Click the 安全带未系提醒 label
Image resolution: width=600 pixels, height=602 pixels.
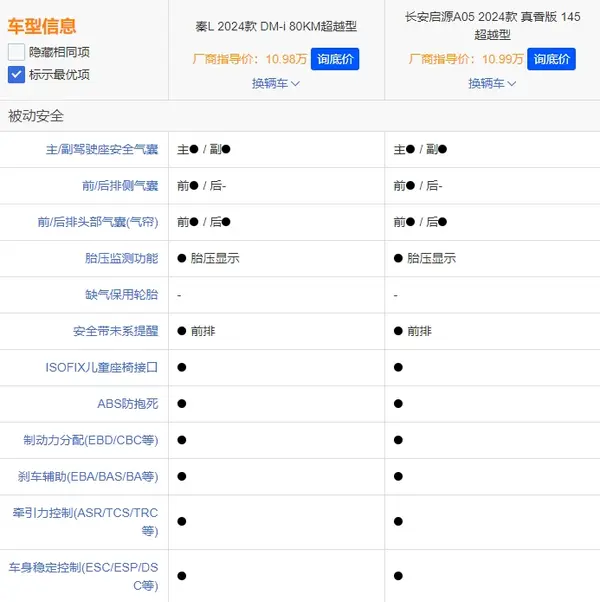coord(116,331)
